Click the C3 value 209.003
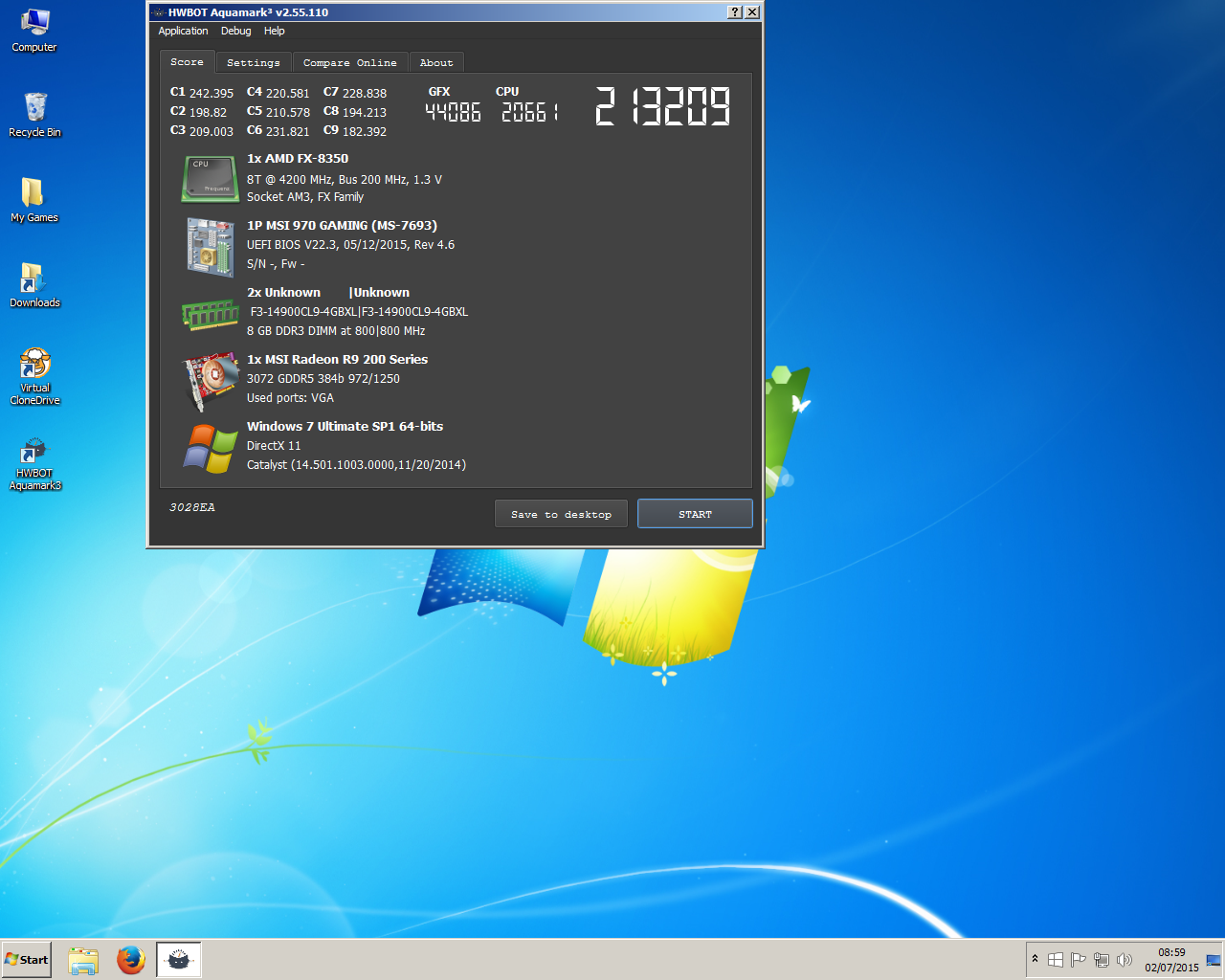Image resolution: width=1225 pixels, height=980 pixels. (x=212, y=131)
